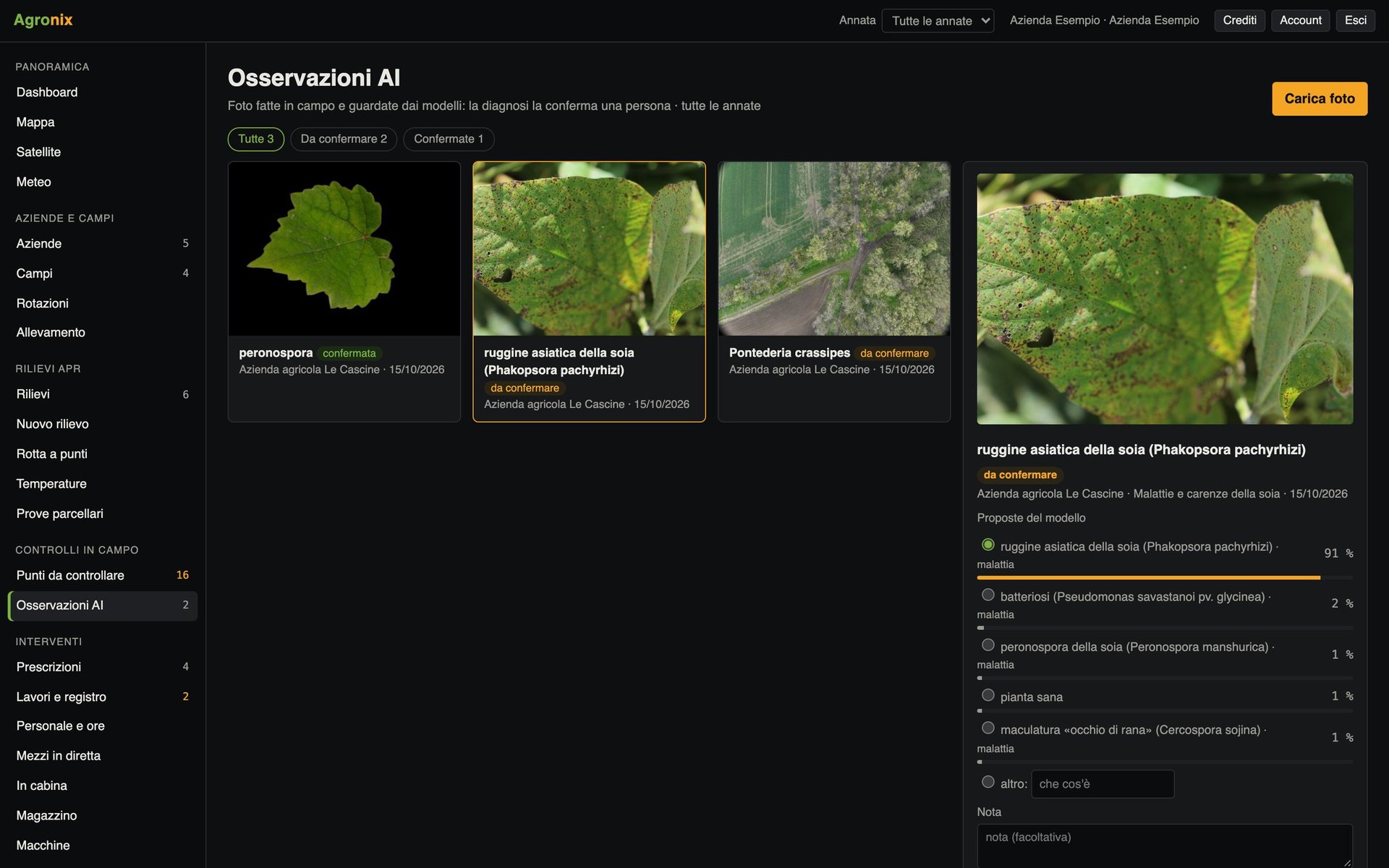Click the large soybean leaf preview image
The height and width of the screenshot is (868, 1389).
tap(1165, 299)
